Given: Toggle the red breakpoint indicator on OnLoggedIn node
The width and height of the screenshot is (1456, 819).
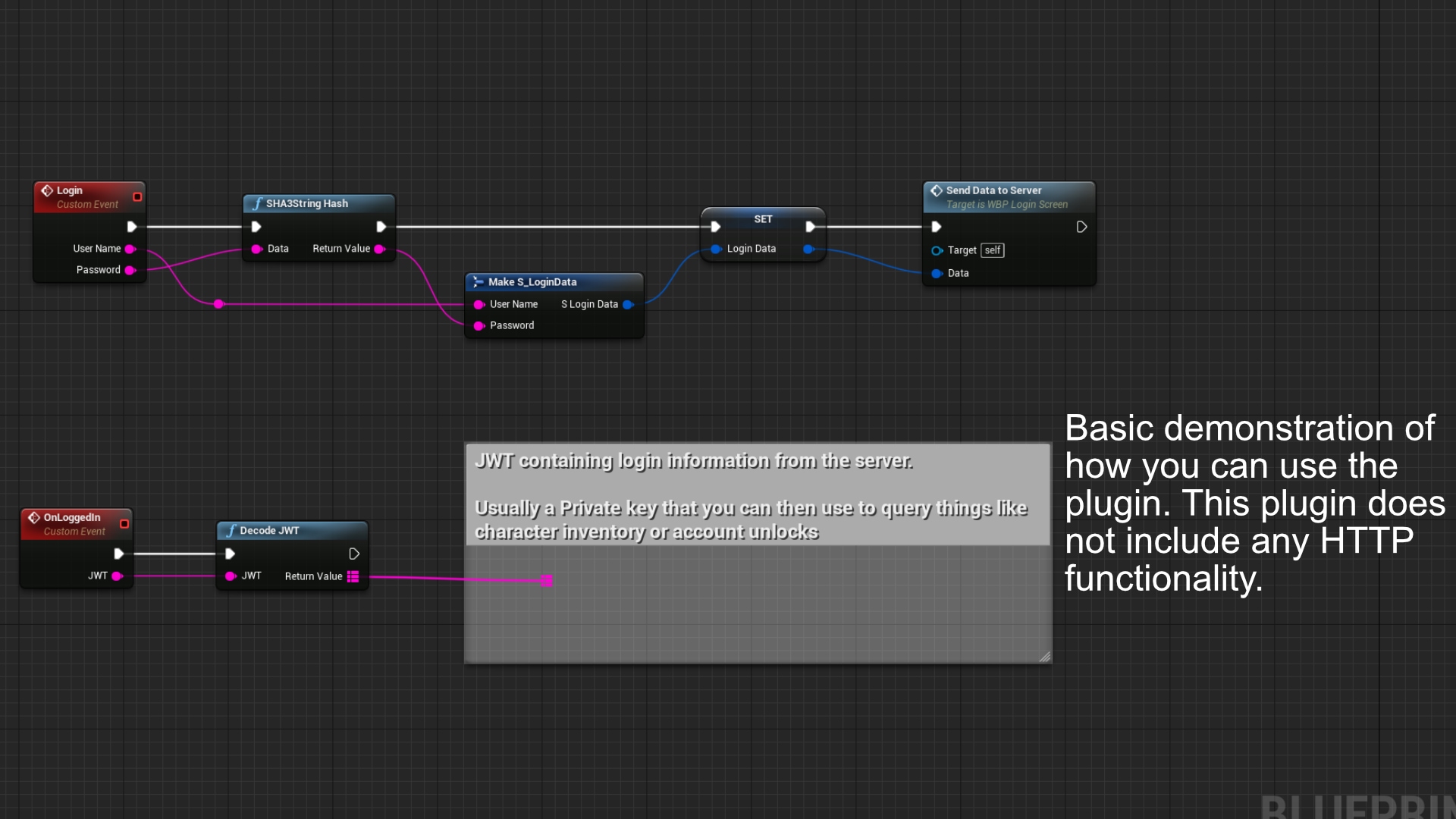Looking at the screenshot, I should (x=124, y=523).
